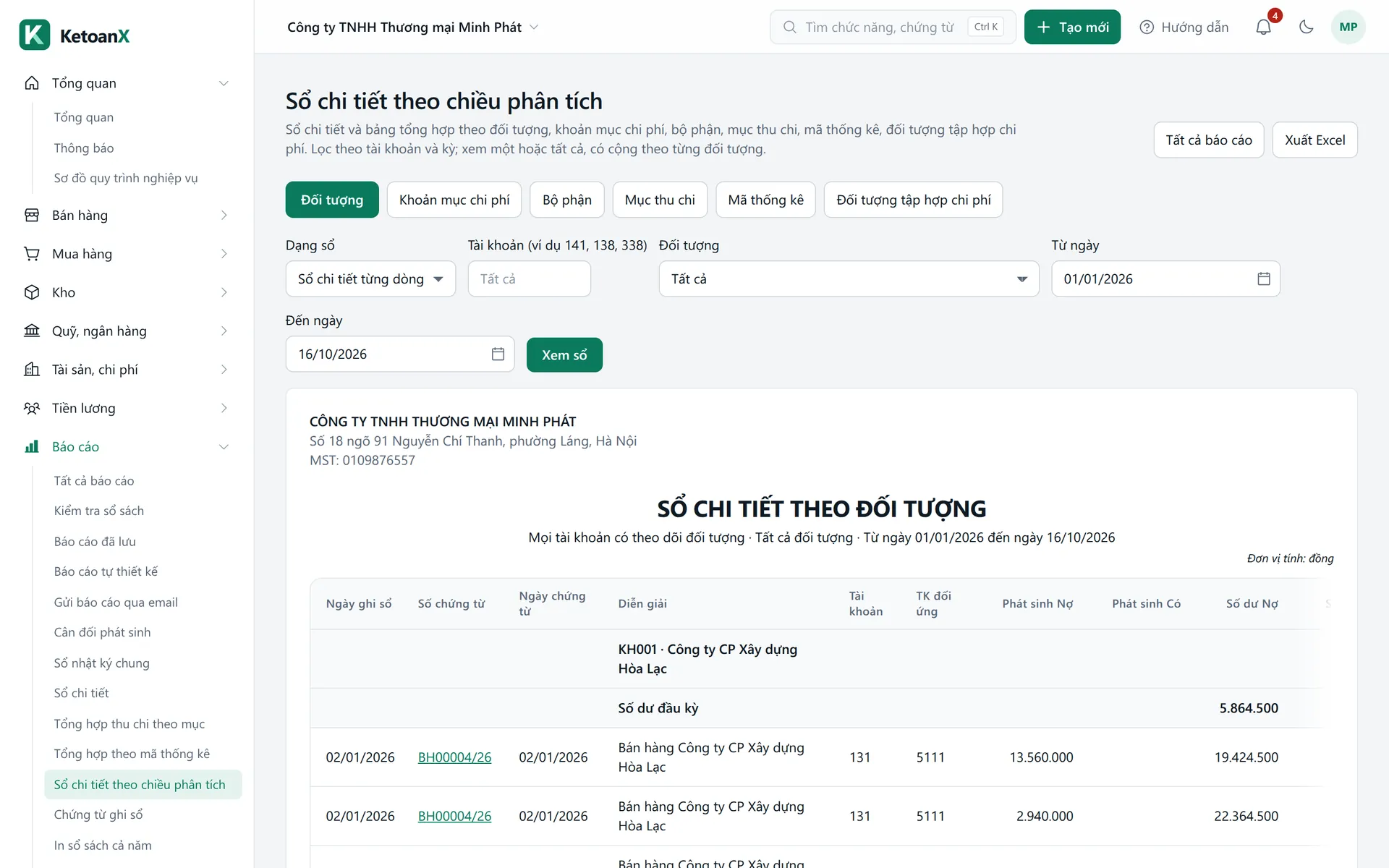Open the Đối tượng Tất cả dropdown
The height and width of the screenshot is (868, 1389).
[x=849, y=278]
